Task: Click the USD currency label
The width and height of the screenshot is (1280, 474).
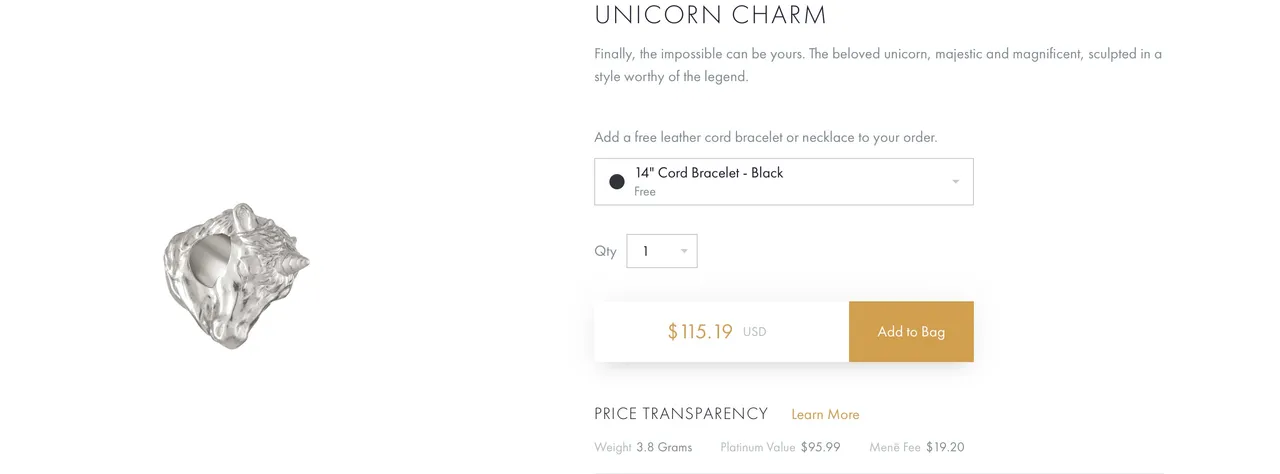Action: click(x=755, y=332)
